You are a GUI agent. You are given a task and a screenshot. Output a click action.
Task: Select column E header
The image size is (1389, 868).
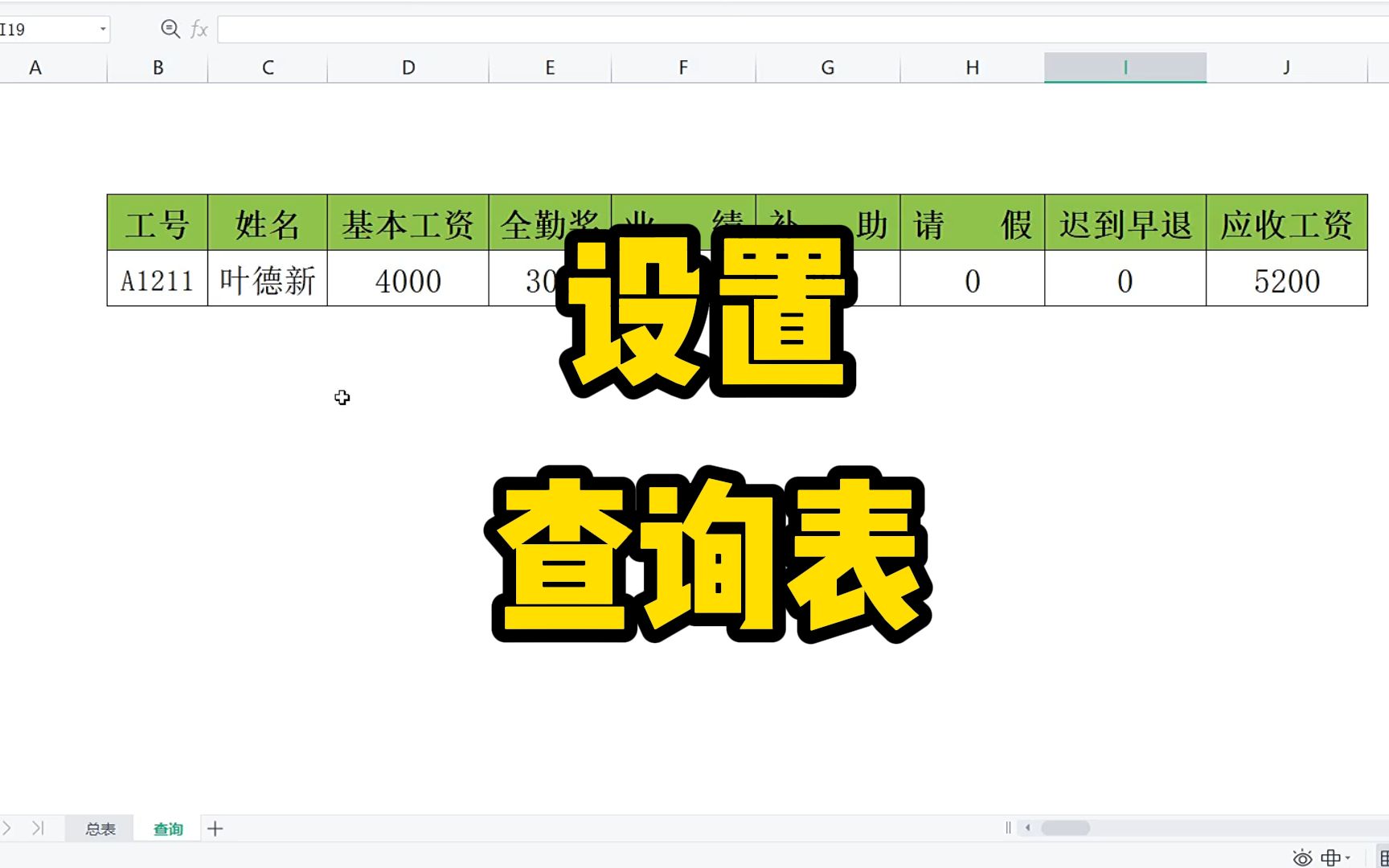[x=550, y=68]
